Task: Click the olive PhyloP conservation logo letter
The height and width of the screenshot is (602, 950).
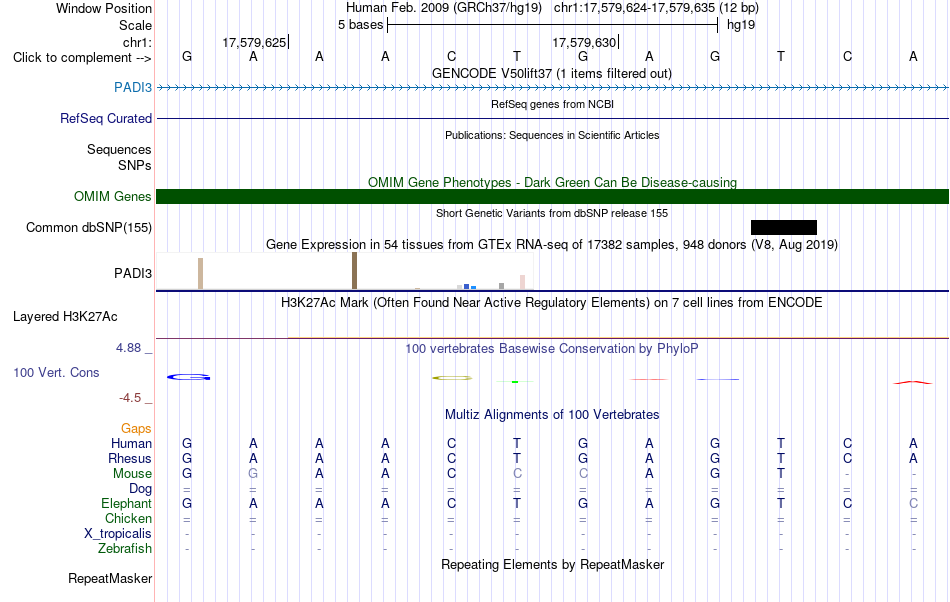Action: 452,378
